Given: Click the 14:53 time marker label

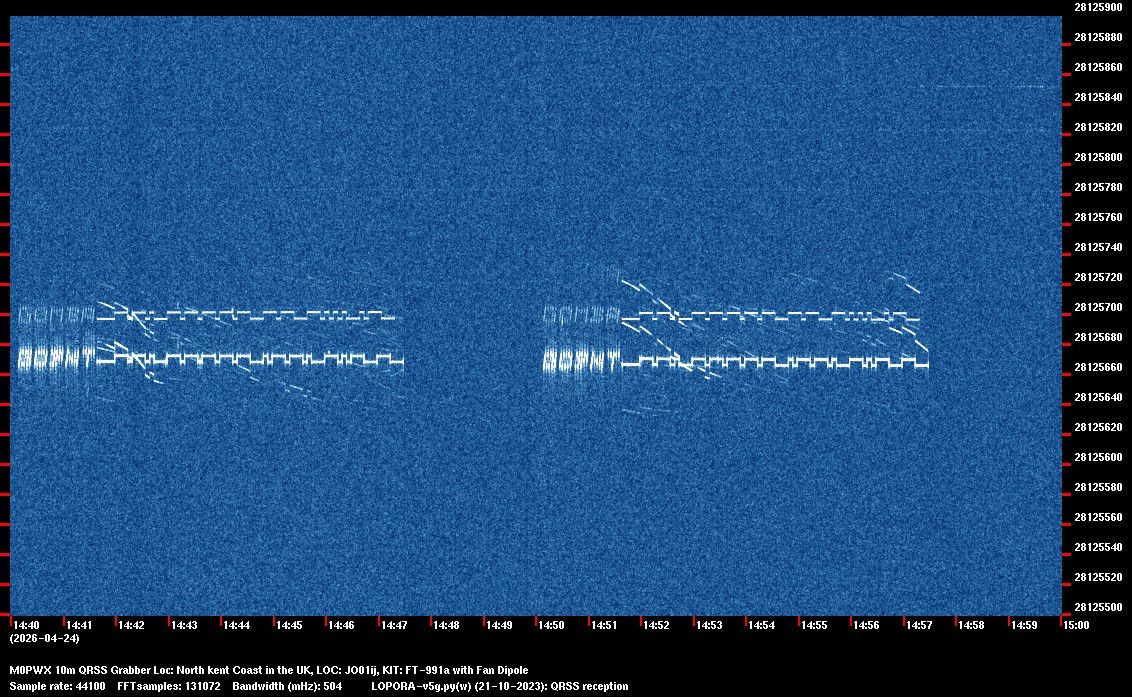Looking at the screenshot, I should coord(709,625).
